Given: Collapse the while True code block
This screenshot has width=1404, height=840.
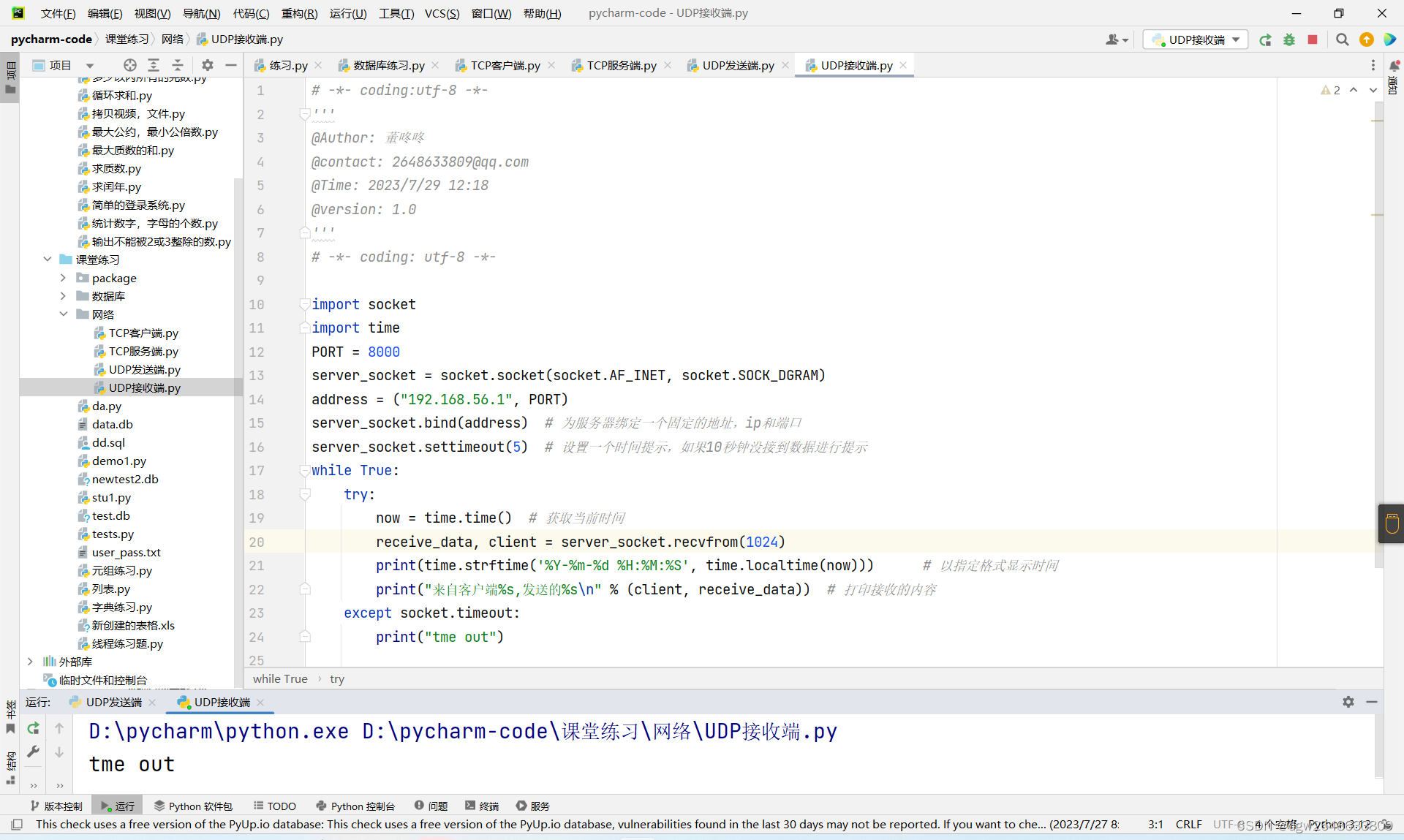Looking at the screenshot, I should 305,471.
